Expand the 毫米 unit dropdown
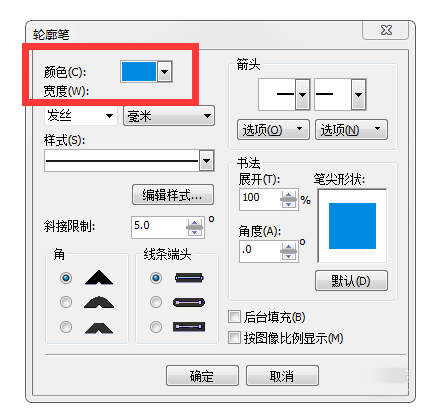 pyautogui.click(x=169, y=116)
